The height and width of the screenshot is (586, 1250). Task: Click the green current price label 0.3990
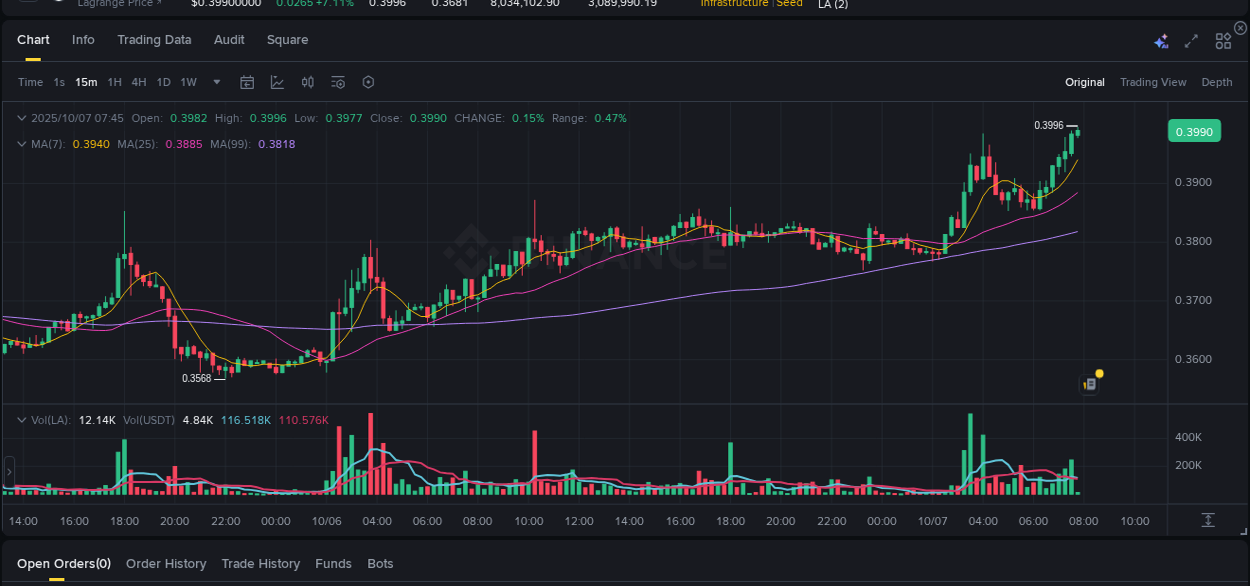(x=1194, y=131)
